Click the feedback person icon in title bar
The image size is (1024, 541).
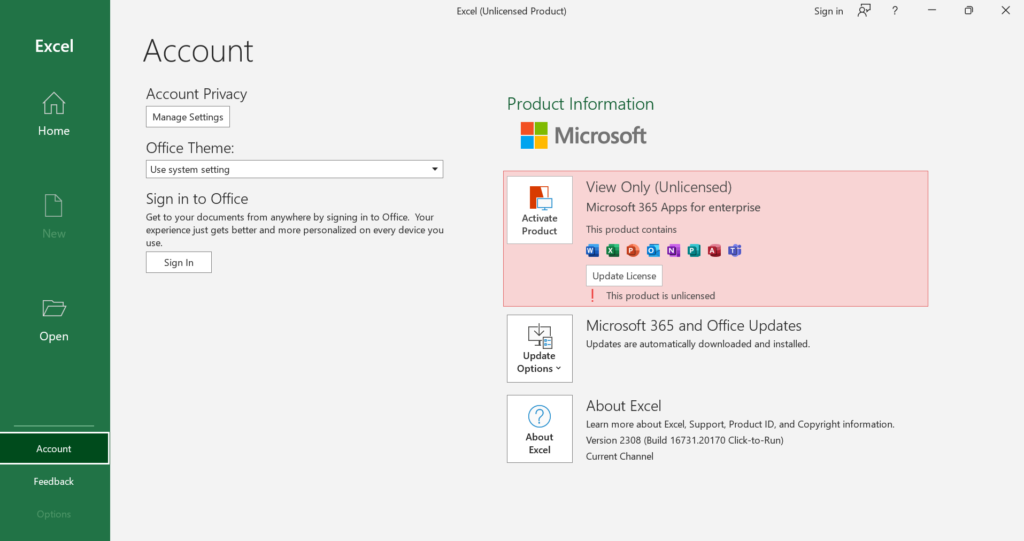pyautogui.click(x=864, y=10)
